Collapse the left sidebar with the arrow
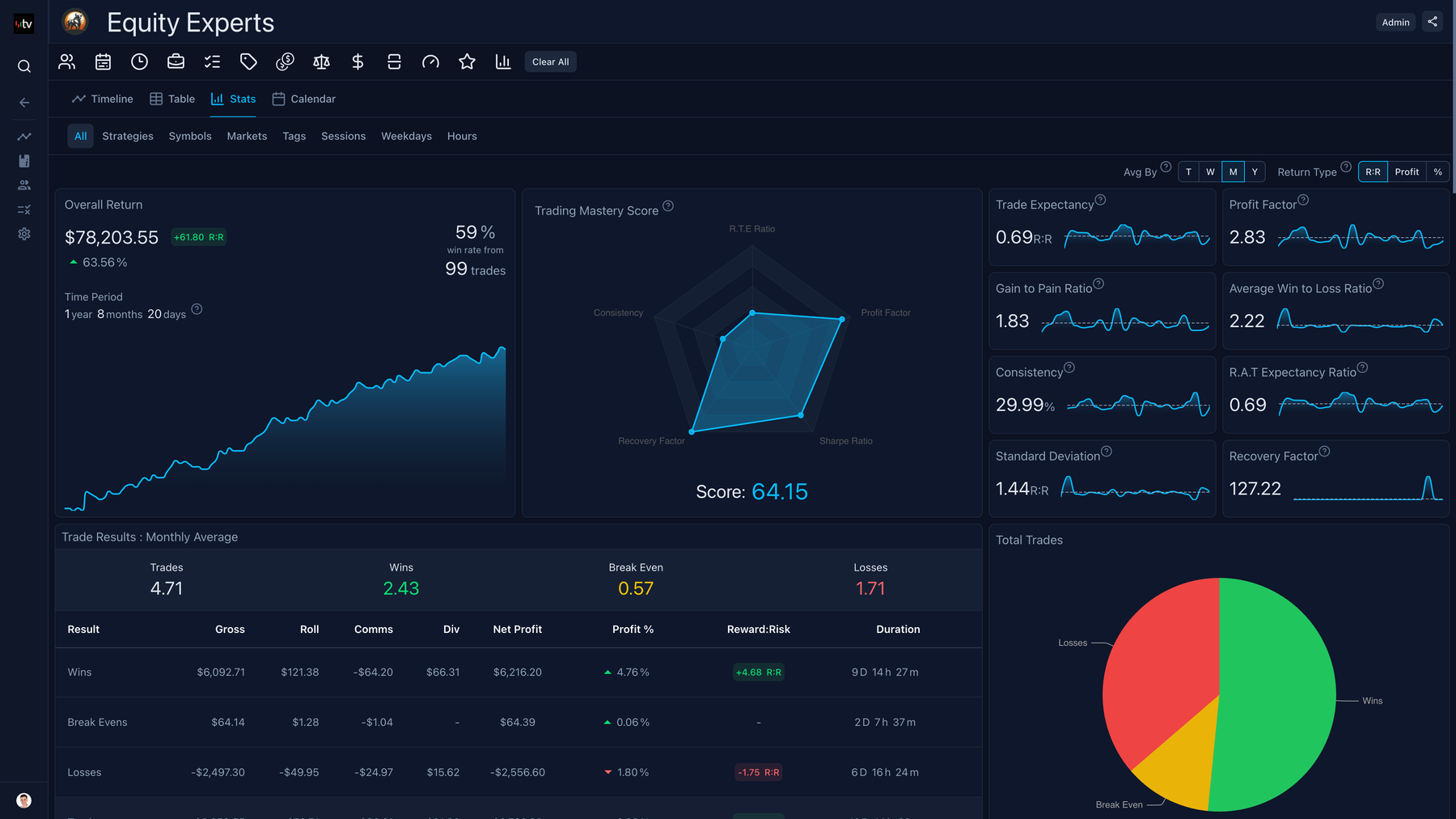This screenshot has width=1456, height=819. (x=23, y=102)
